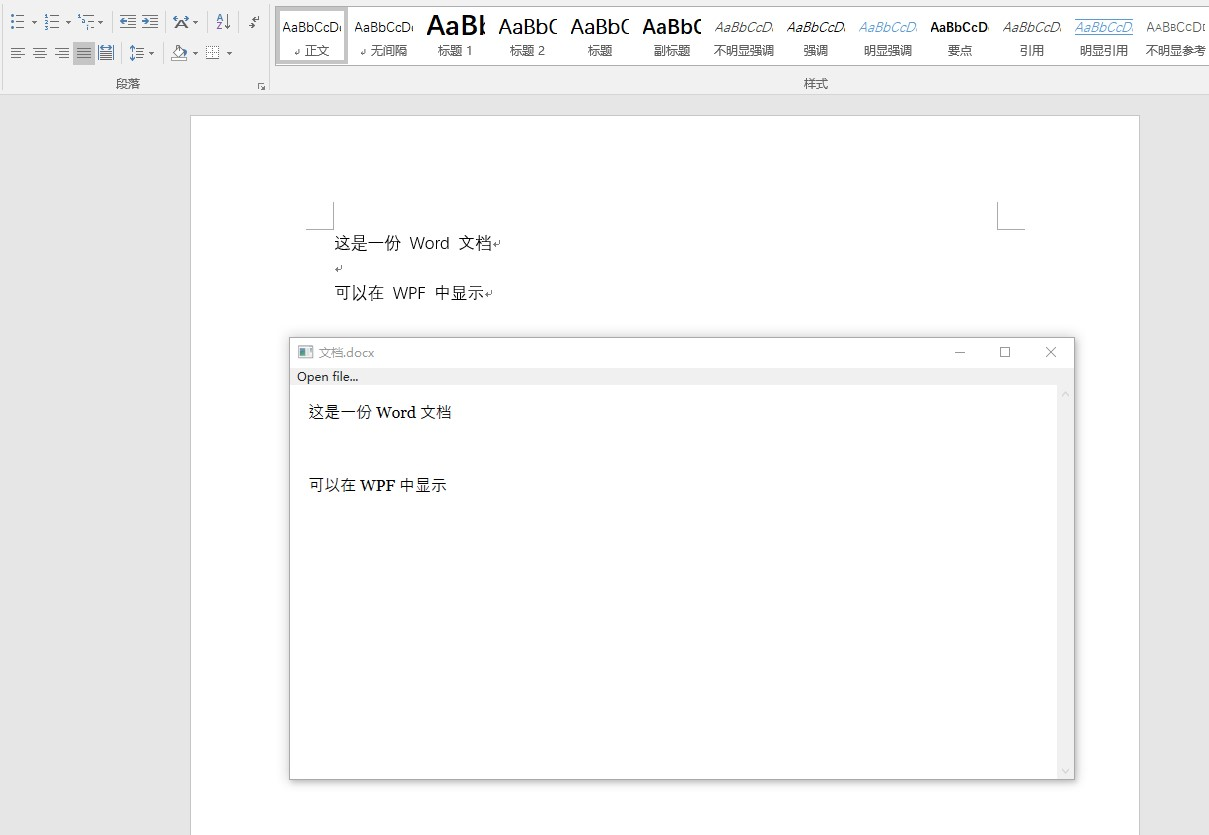Select the numbered list icon
Viewport: 1209px width, 835px height.
tap(51, 21)
